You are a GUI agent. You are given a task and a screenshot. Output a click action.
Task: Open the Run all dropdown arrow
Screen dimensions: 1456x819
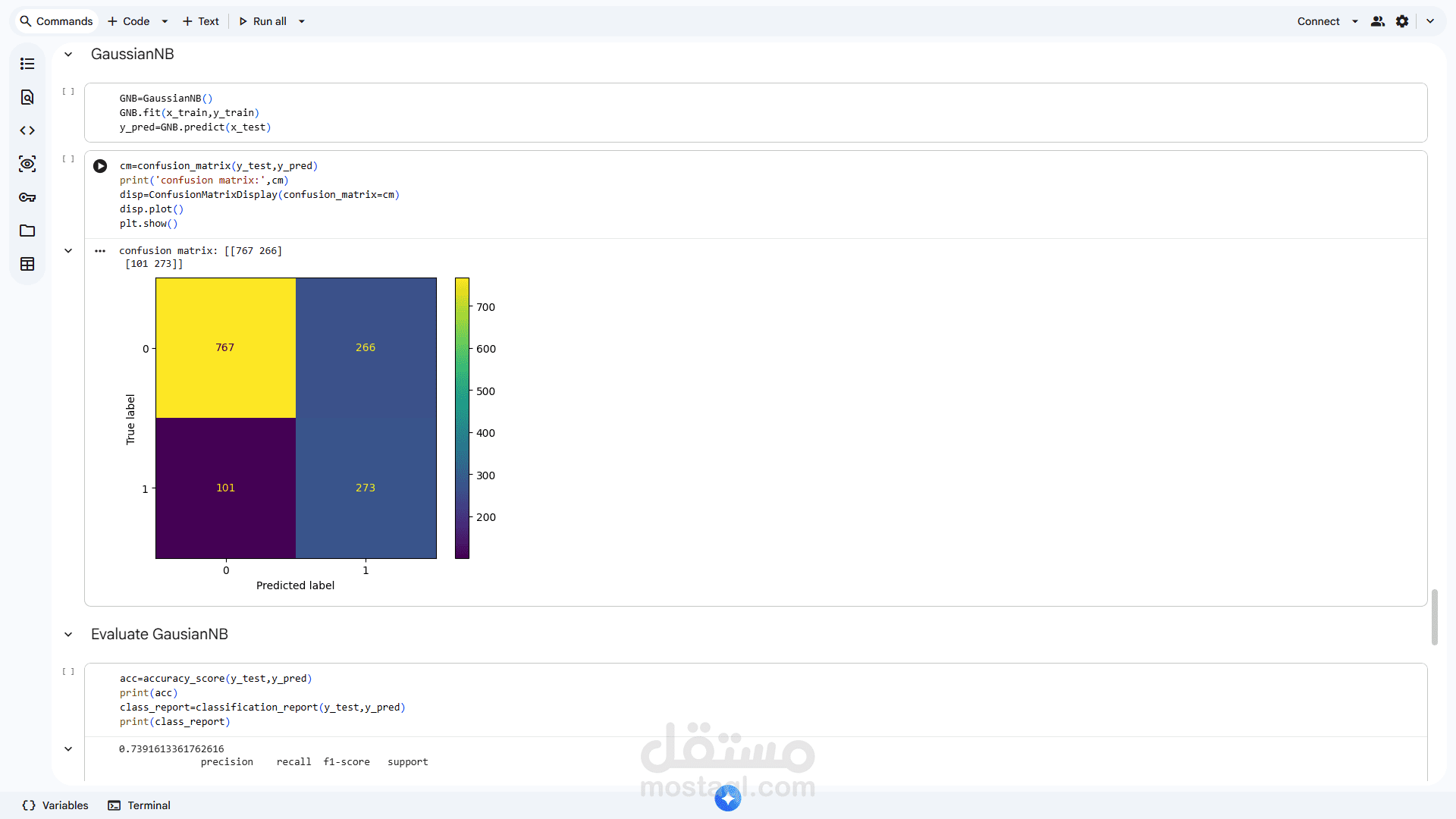pyautogui.click(x=302, y=21)
